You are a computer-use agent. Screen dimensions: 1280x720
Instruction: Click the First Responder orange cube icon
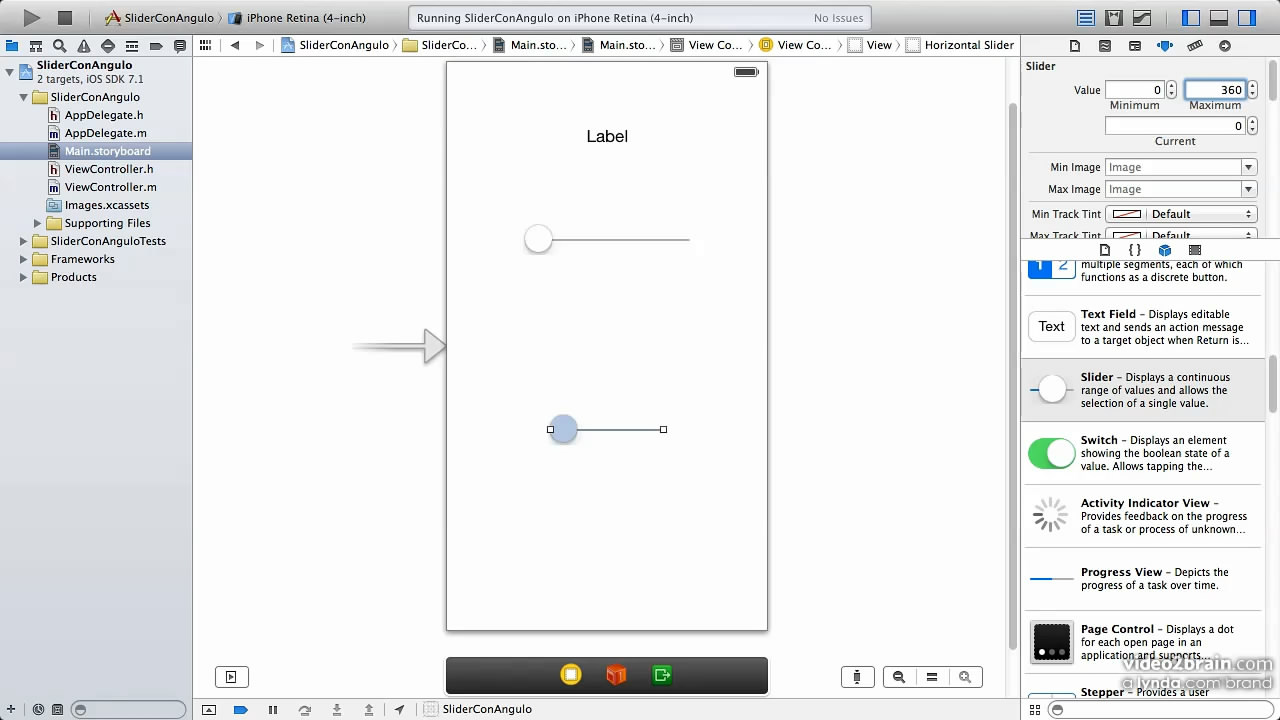pos(616,675)
